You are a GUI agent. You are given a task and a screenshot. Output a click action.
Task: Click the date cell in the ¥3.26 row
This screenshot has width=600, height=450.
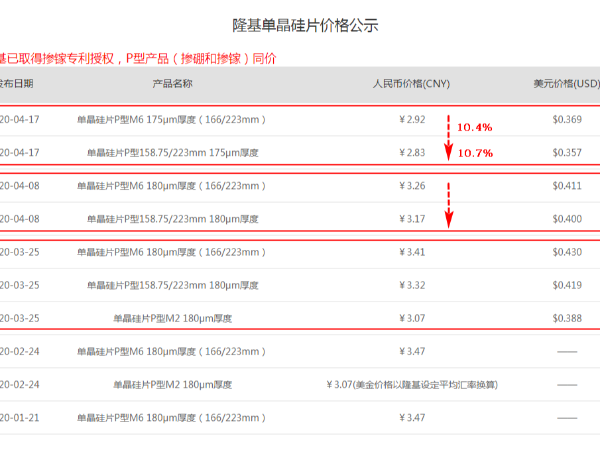click(x=20, y=186)
